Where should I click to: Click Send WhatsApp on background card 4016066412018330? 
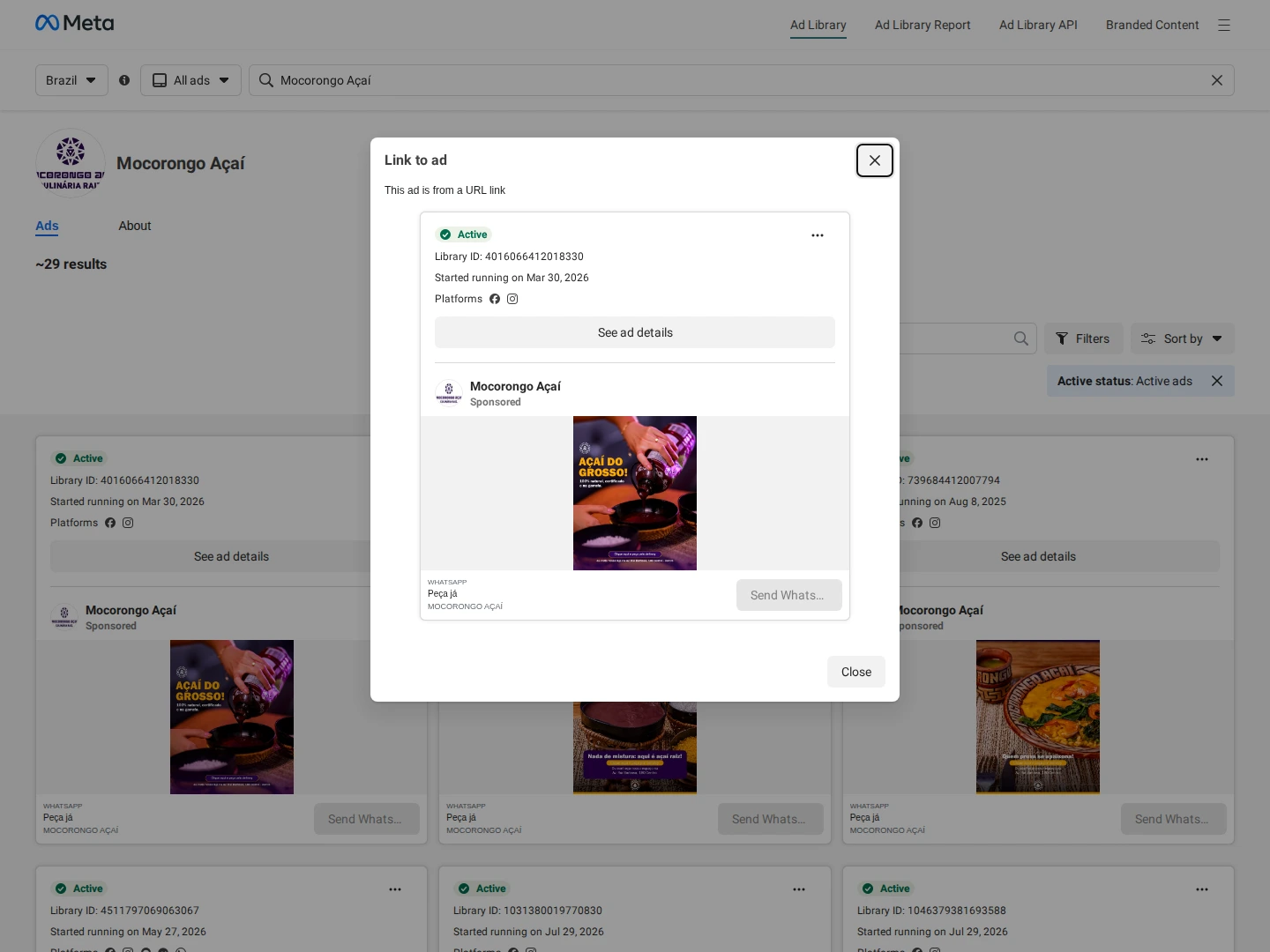(367, 819)
